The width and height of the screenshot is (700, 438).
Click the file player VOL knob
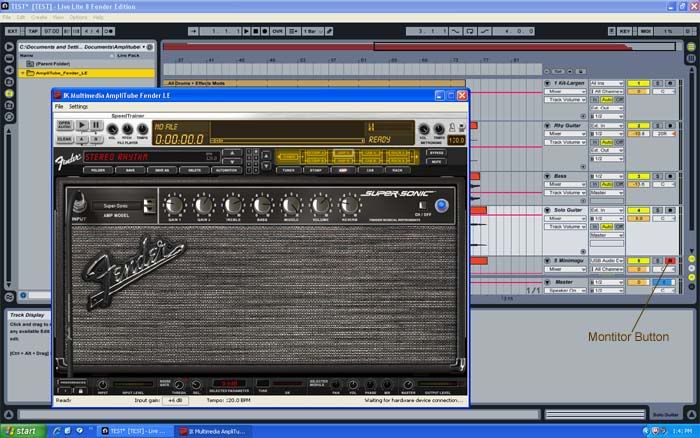112,129
